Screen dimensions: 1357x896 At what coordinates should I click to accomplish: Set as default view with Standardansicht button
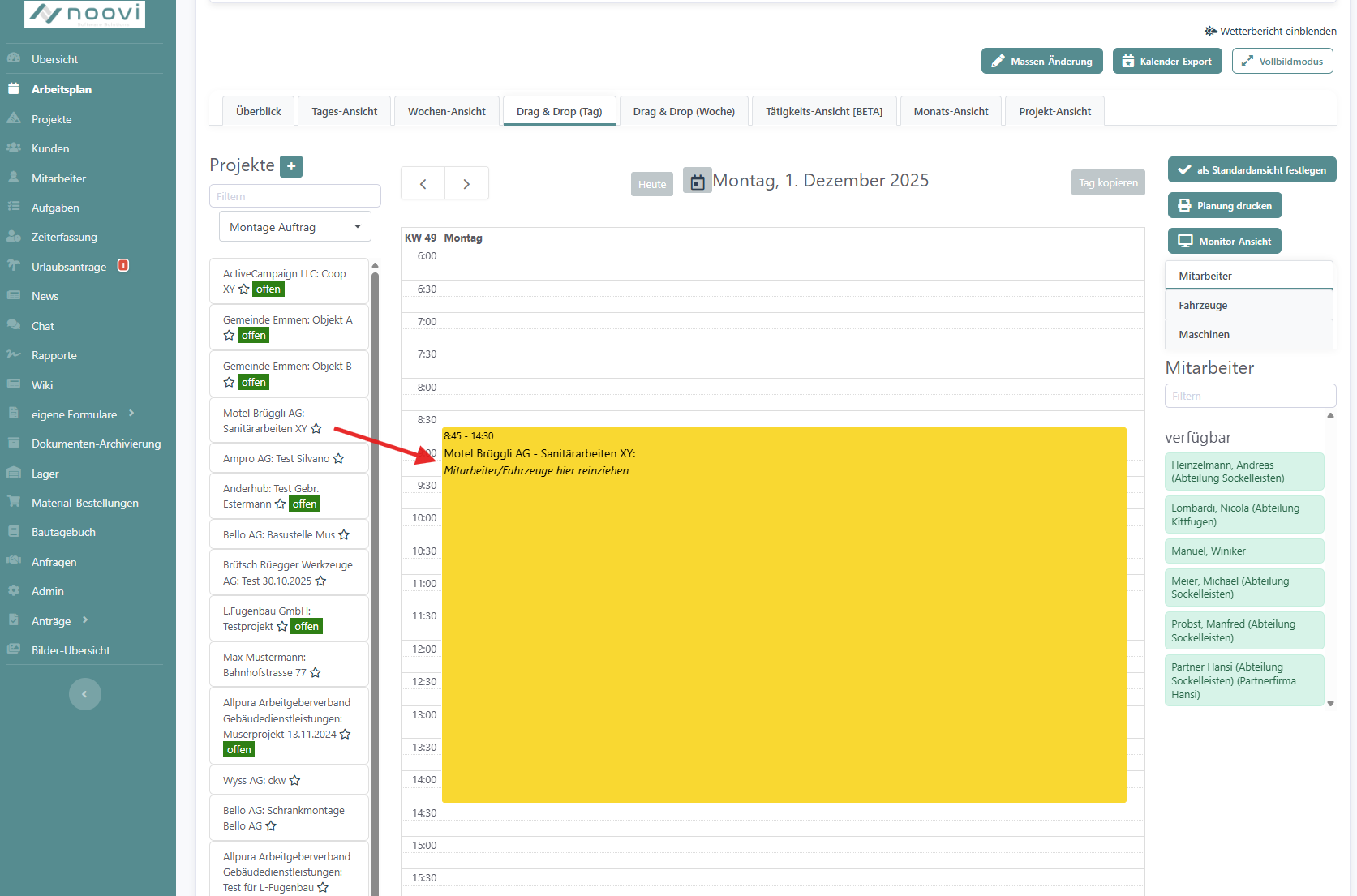[1252, 169]
